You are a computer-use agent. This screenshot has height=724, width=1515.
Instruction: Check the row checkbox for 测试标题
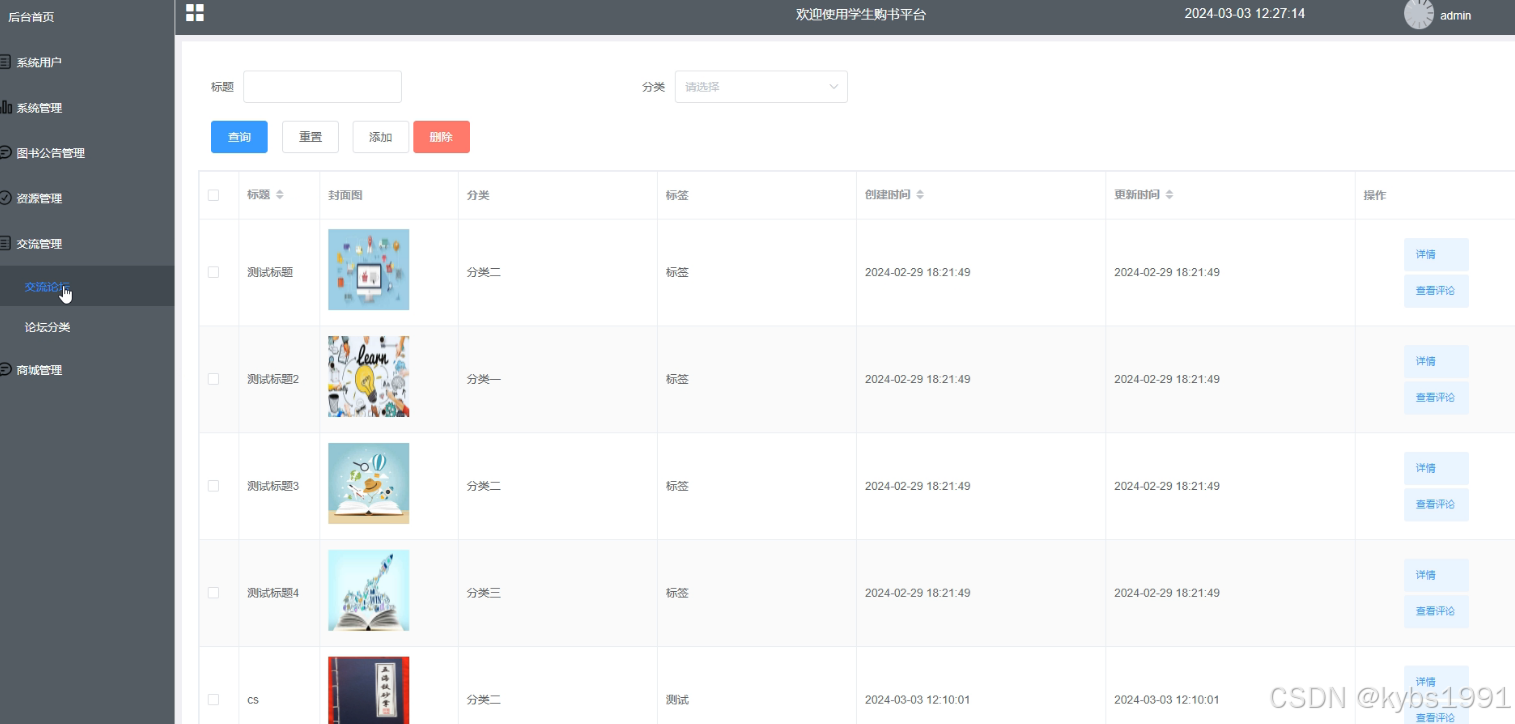point(213,272)
